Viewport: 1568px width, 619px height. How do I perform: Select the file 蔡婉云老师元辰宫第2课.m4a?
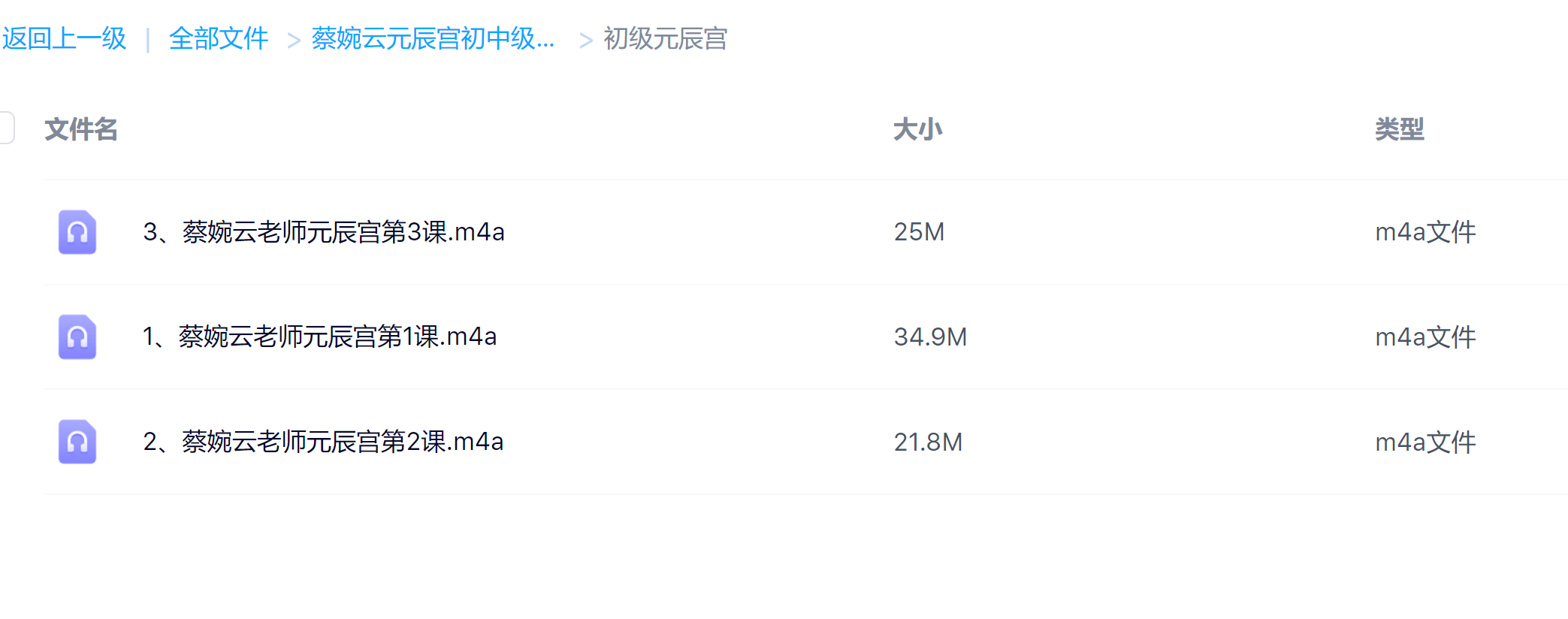point(325,442)
